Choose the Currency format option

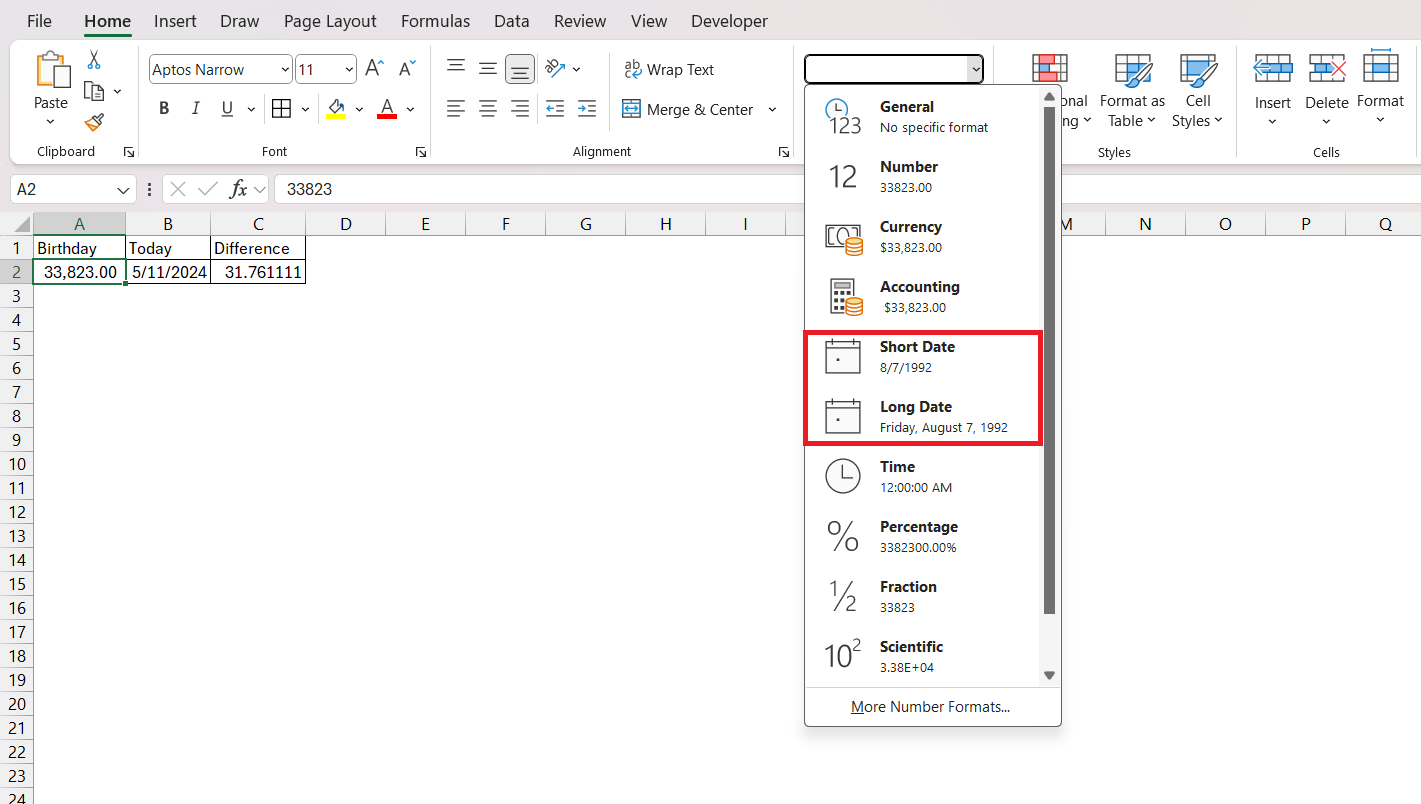click(922, 237)
